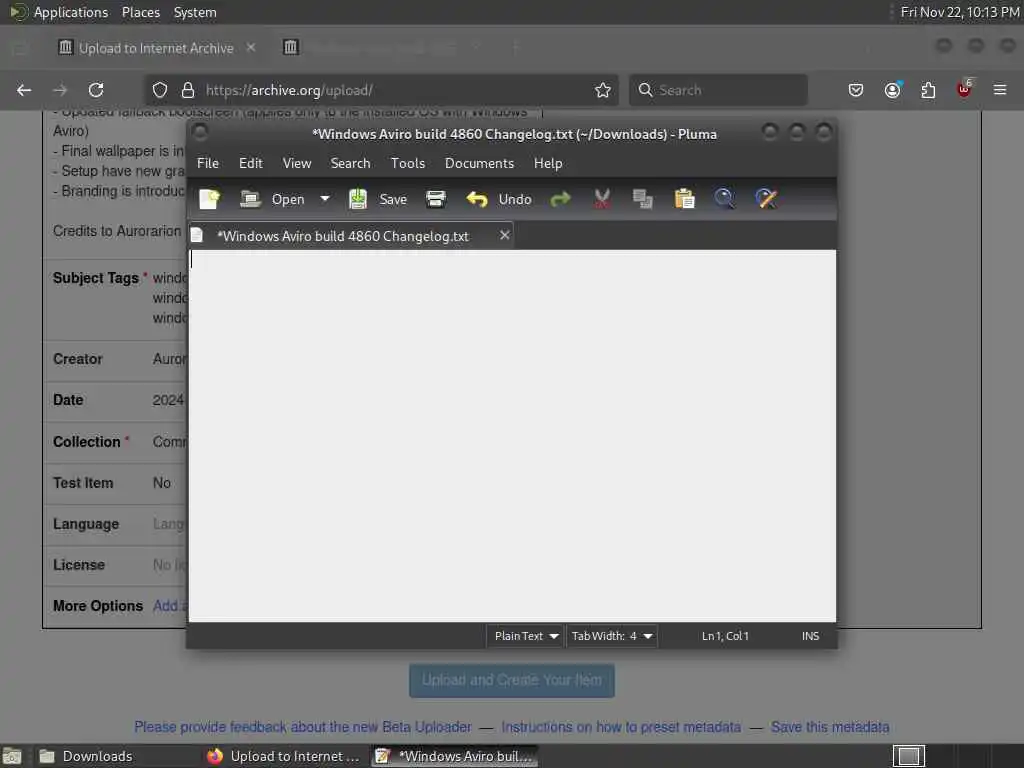1024x768 pixels.
Task: Open the File menu in Pluma
Action: (208, 163)
